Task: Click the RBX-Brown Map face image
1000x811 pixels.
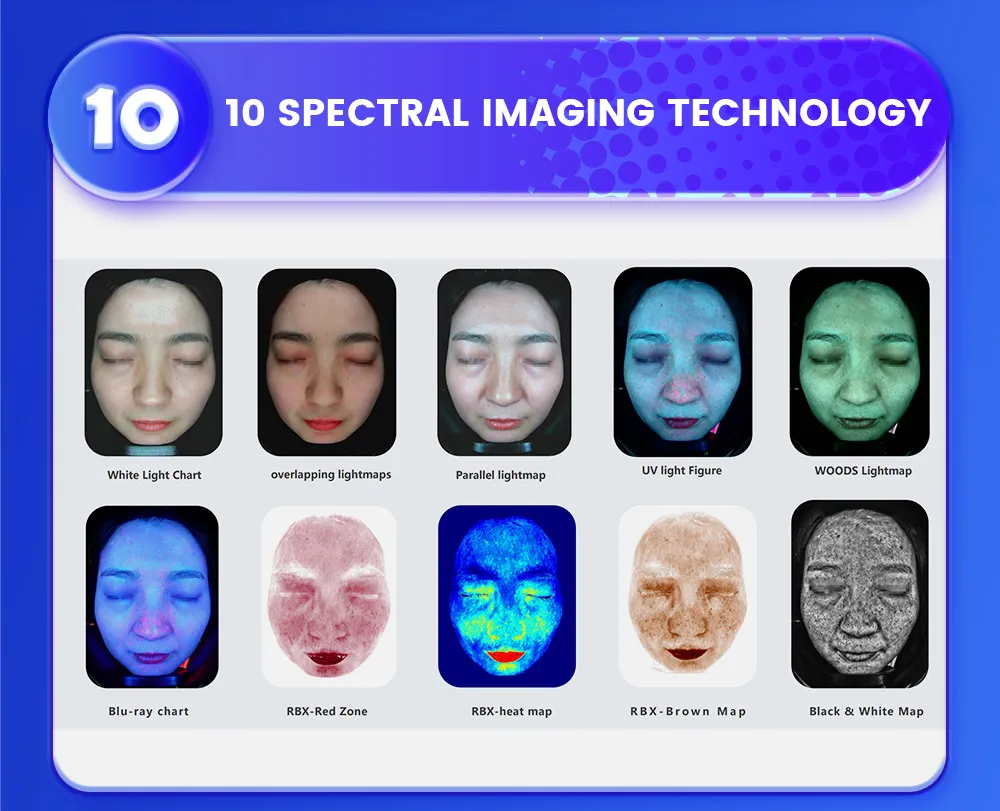Action: coord(687,596)
